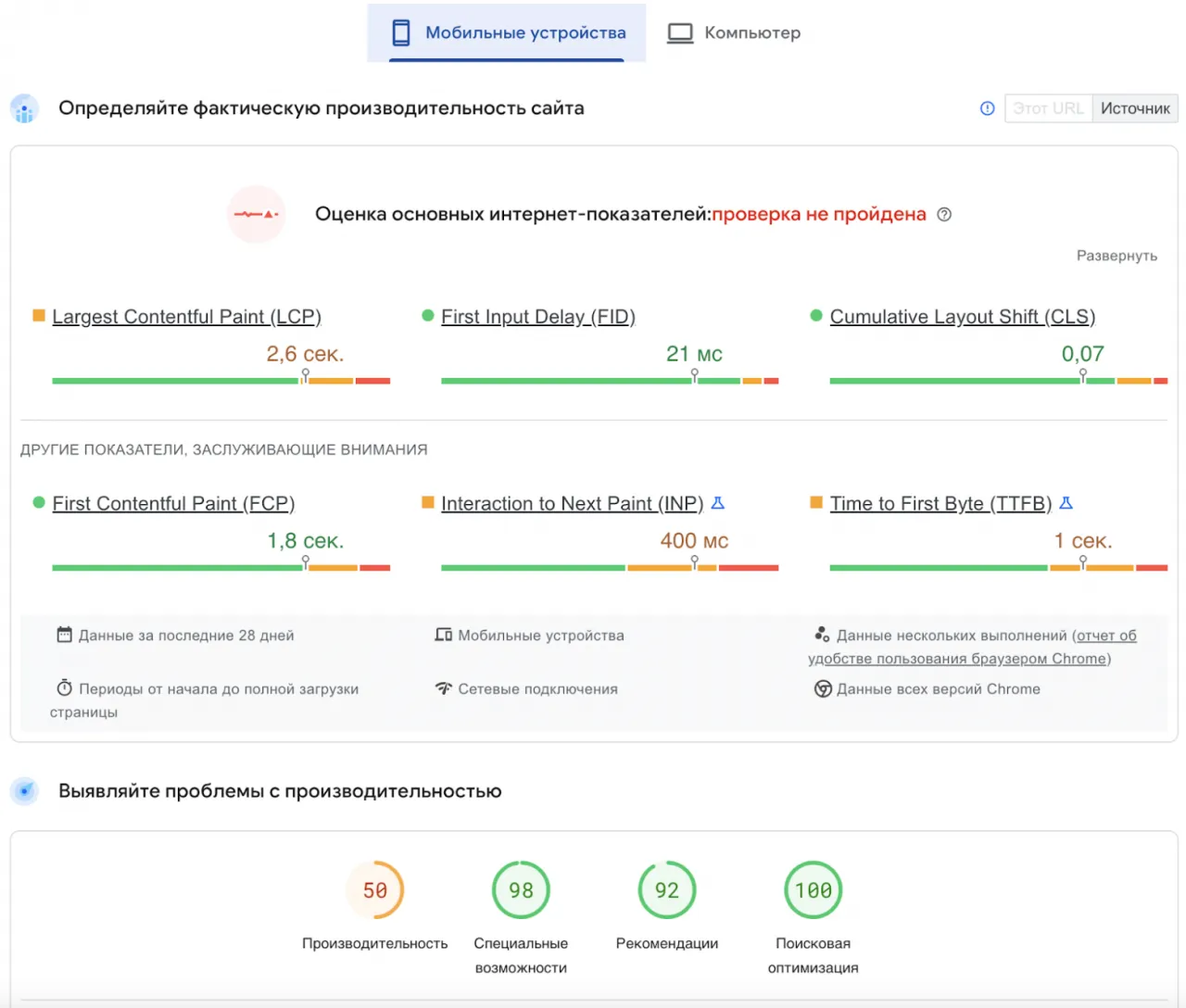This screenshot has height=1008, width=1186.
Task: Click the INP distribution bar
Action: coord(610,568)
